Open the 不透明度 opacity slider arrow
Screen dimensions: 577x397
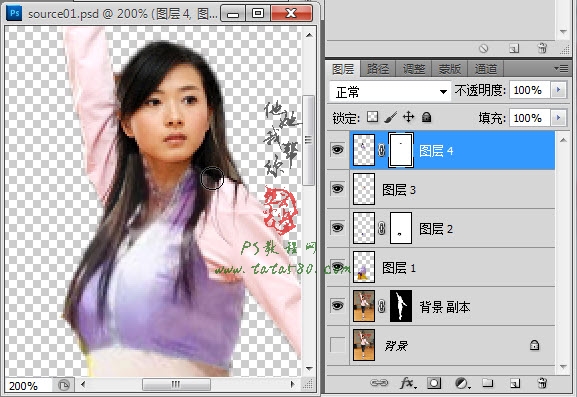point(559,90)
